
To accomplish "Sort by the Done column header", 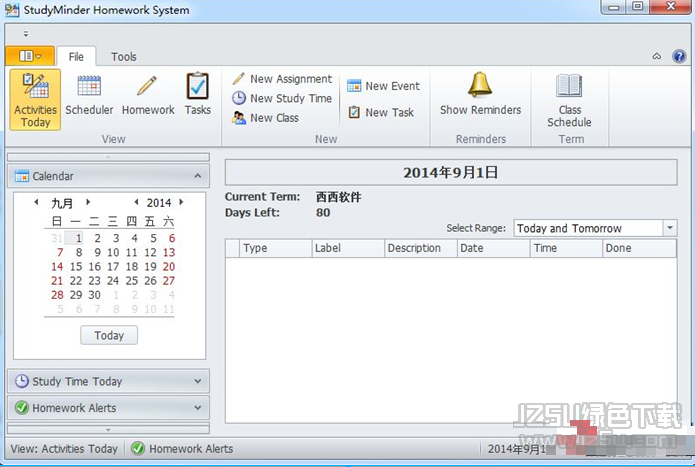I will click(639, 248).
